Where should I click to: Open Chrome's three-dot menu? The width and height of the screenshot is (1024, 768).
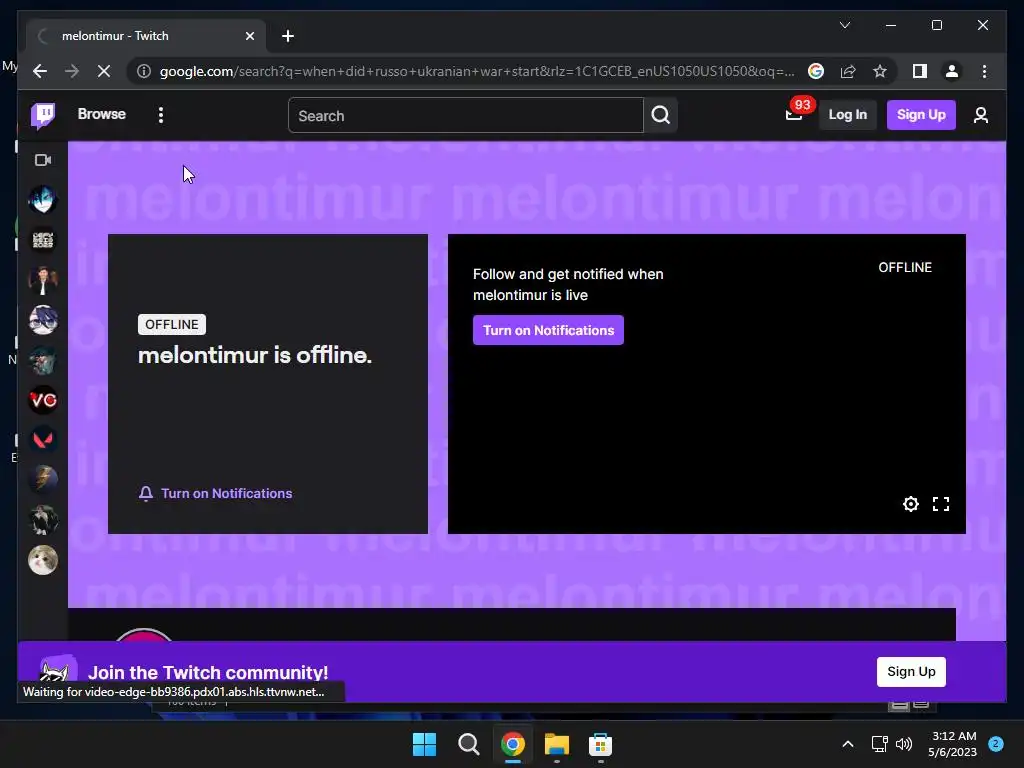click(x=984, y=71)
